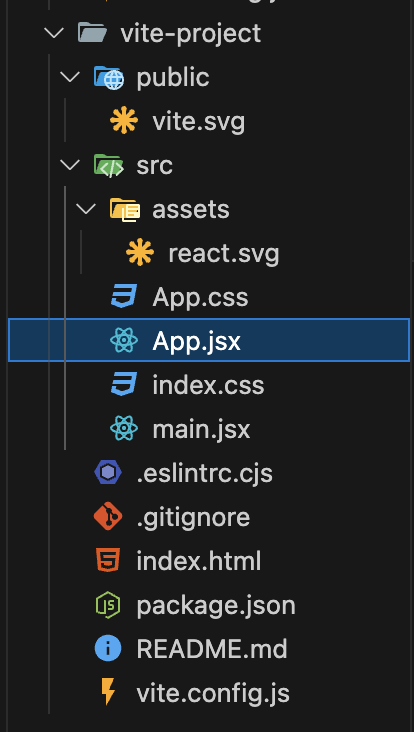Collapse the assets folder chevron
This screenshot has height=732, width=414.
coord(86,209)
